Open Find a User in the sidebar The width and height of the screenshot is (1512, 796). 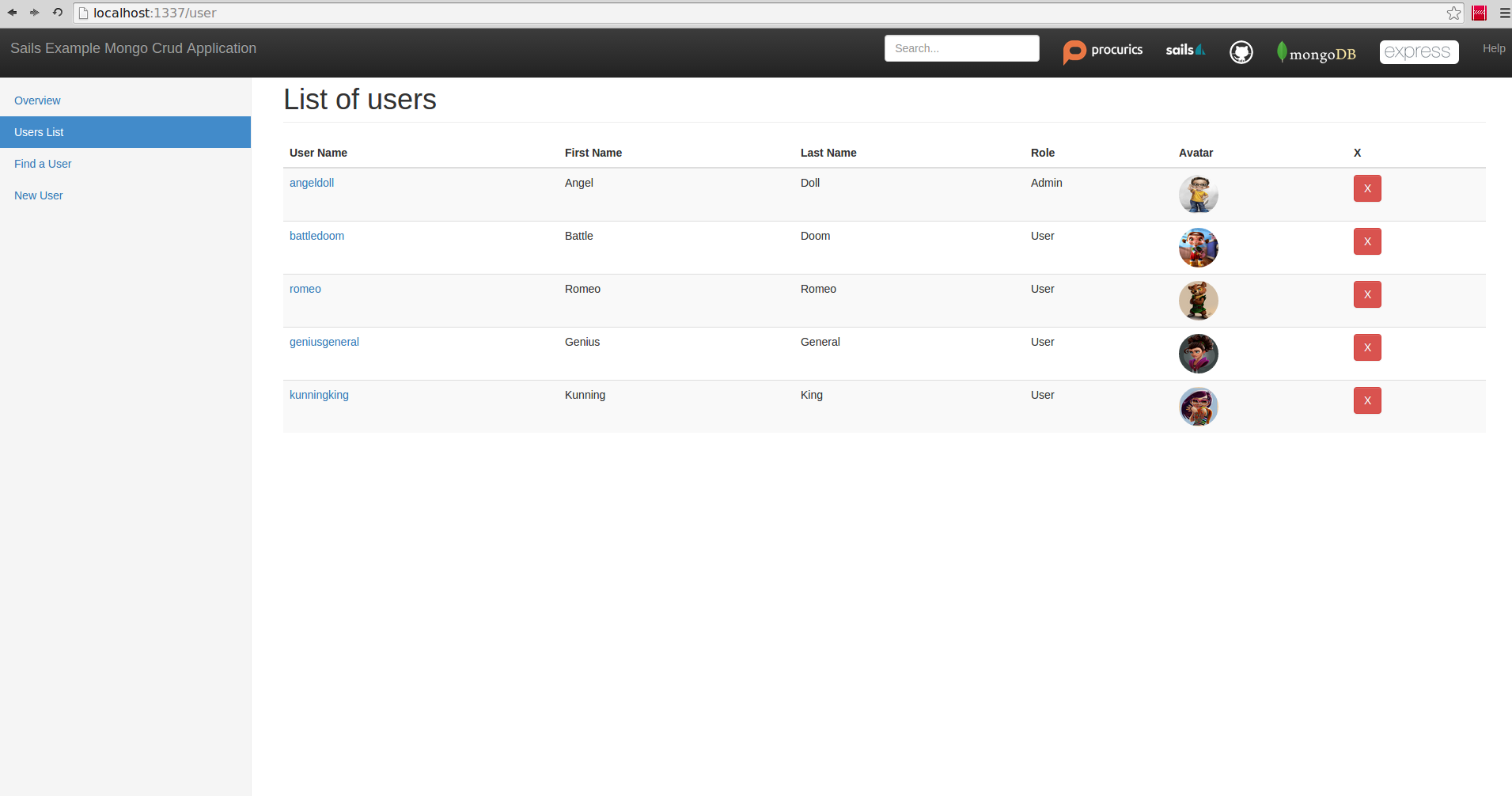pyautogui.click(x=125, y=164)
